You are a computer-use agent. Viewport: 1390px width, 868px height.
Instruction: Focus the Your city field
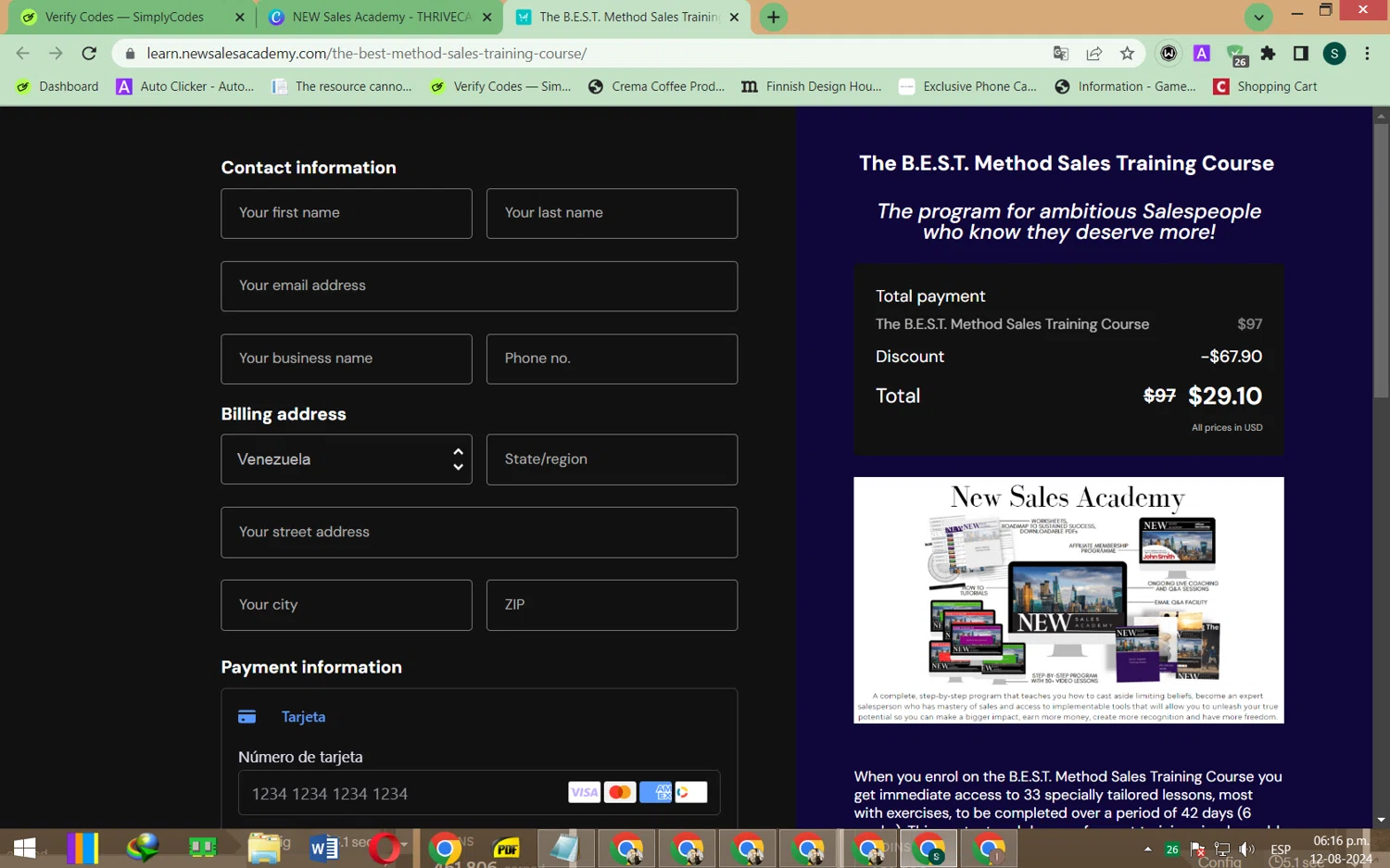tap(347, 605)
